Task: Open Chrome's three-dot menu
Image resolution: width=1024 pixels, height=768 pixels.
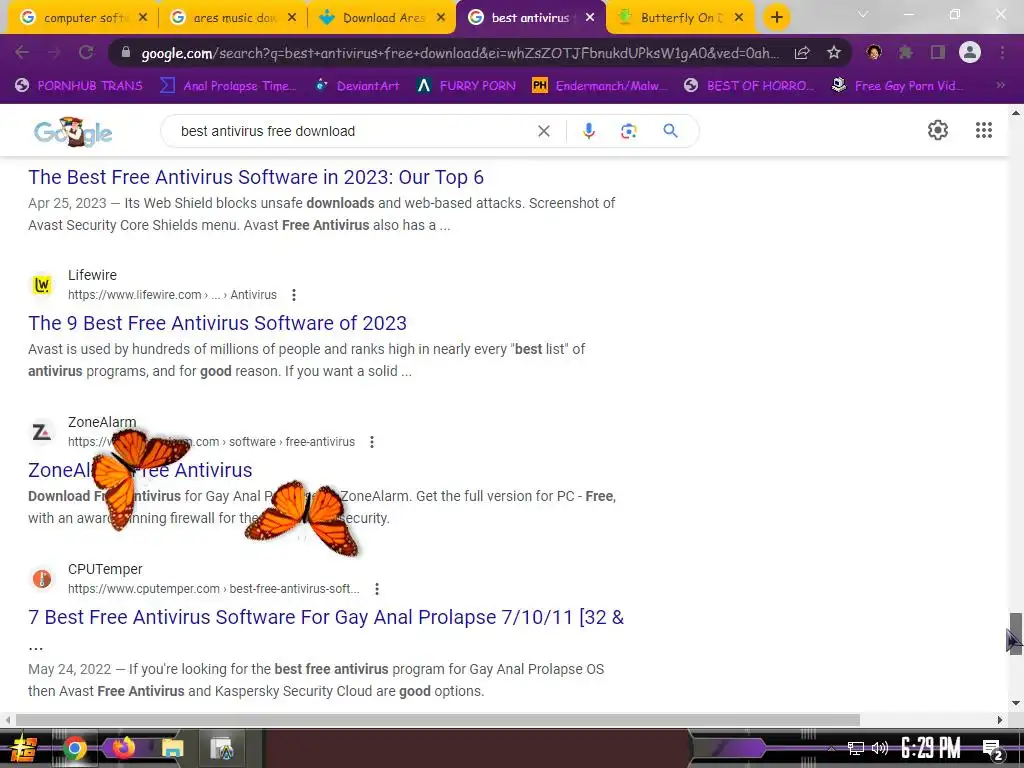Action: pos(1002,52)
